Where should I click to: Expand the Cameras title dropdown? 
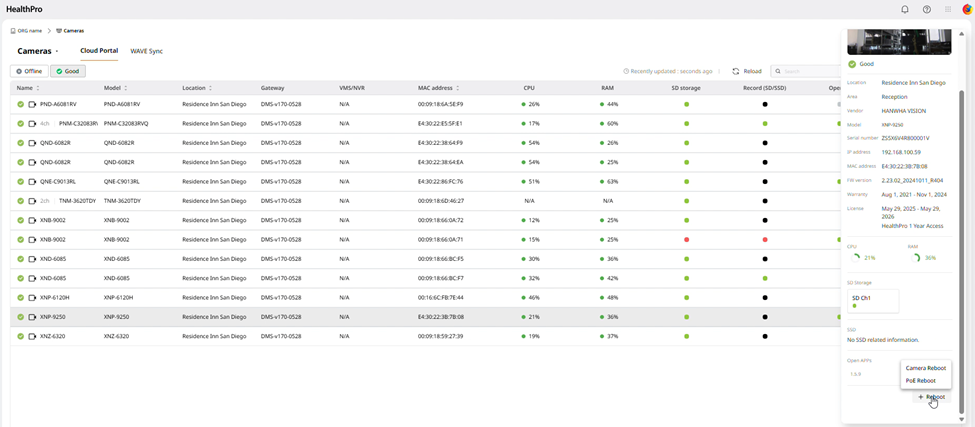57,51
